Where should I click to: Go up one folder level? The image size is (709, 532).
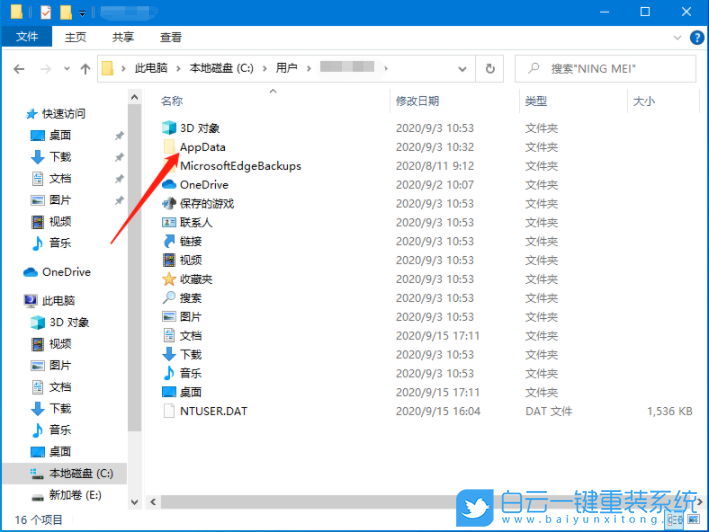click(85, 69)
